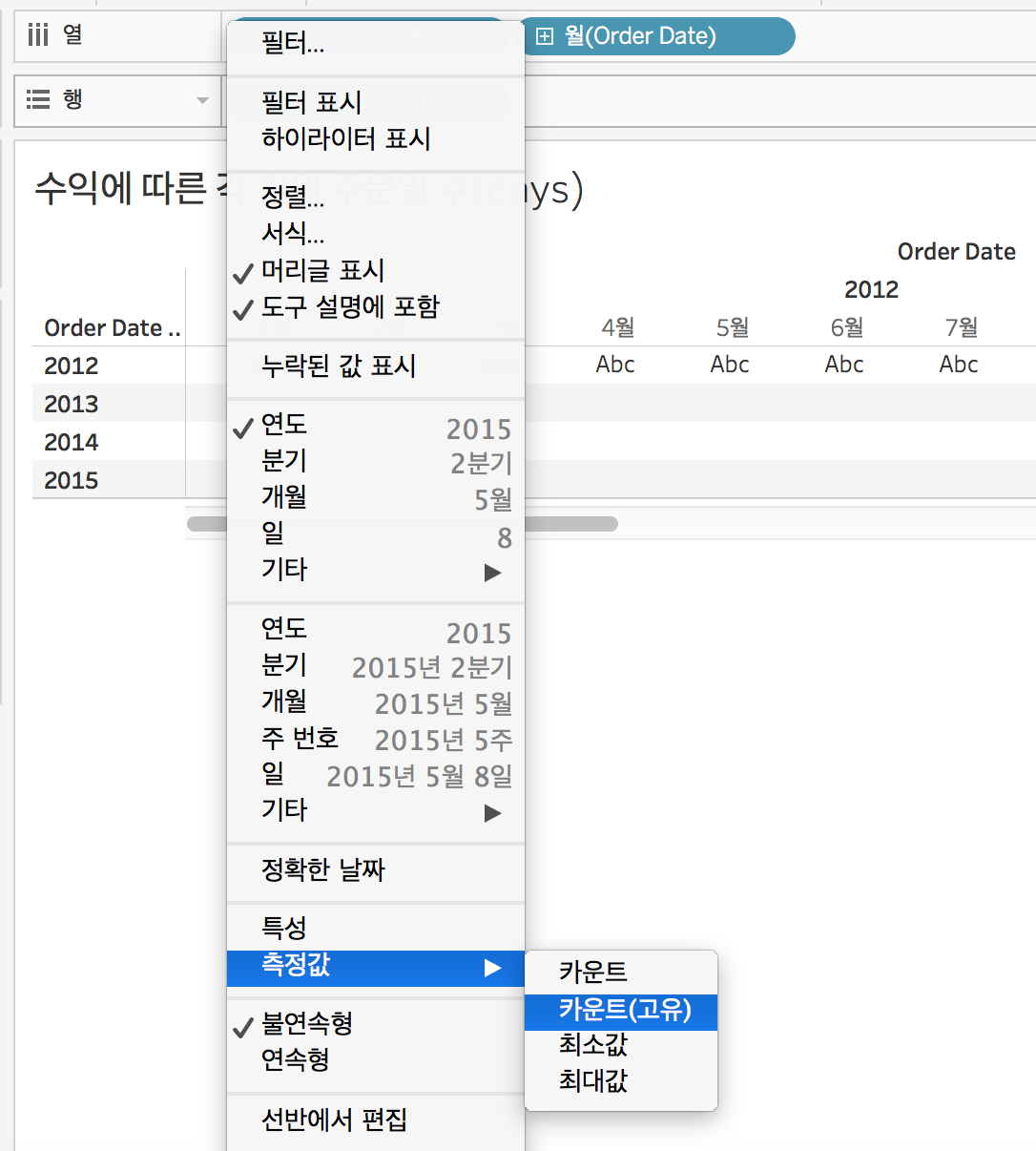This screenshot has width=1036, height=1151.
Task: Choose 필터... from the context menu
Action: [x=376, y=42]
